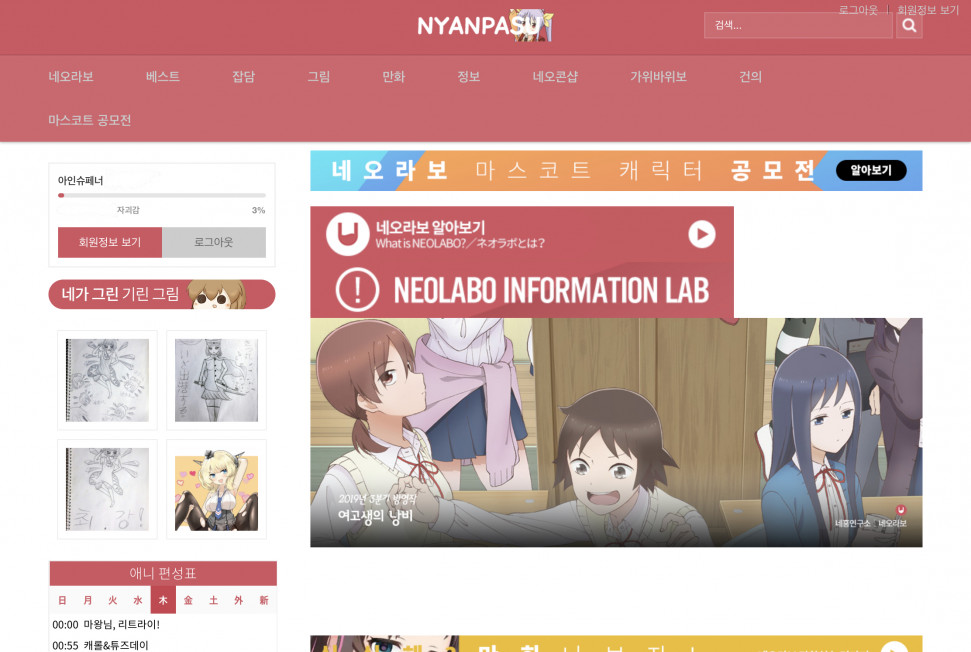Open the 만화 menu item
The width and height of the screenshot is (971, 652).
394,77
